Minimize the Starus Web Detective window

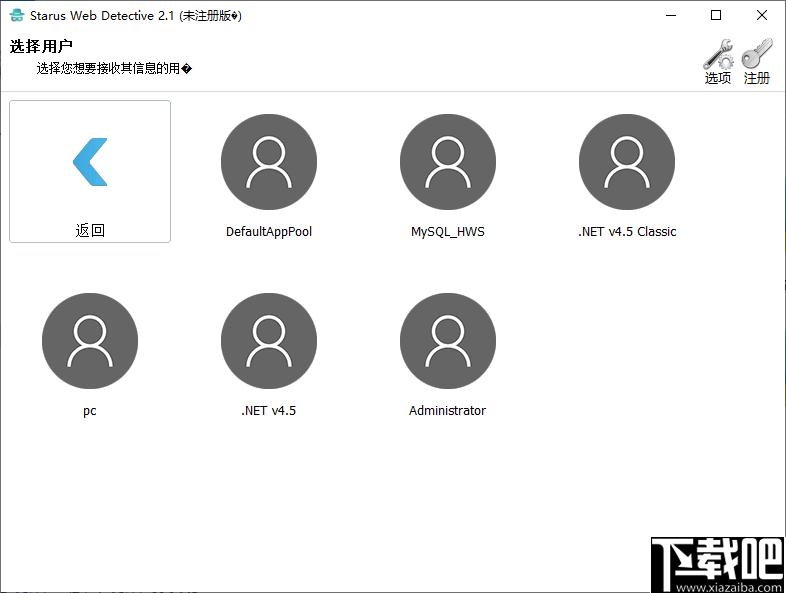[x=670, y=15]
